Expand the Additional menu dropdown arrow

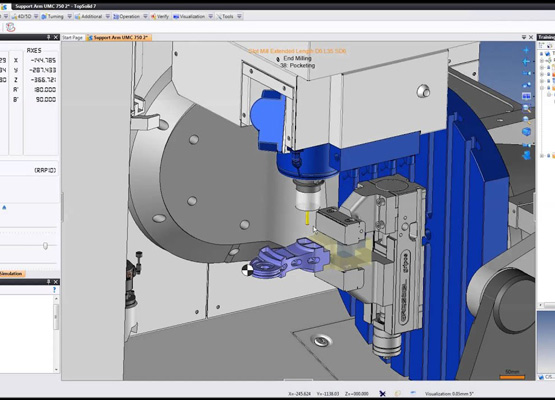point(108,16)
